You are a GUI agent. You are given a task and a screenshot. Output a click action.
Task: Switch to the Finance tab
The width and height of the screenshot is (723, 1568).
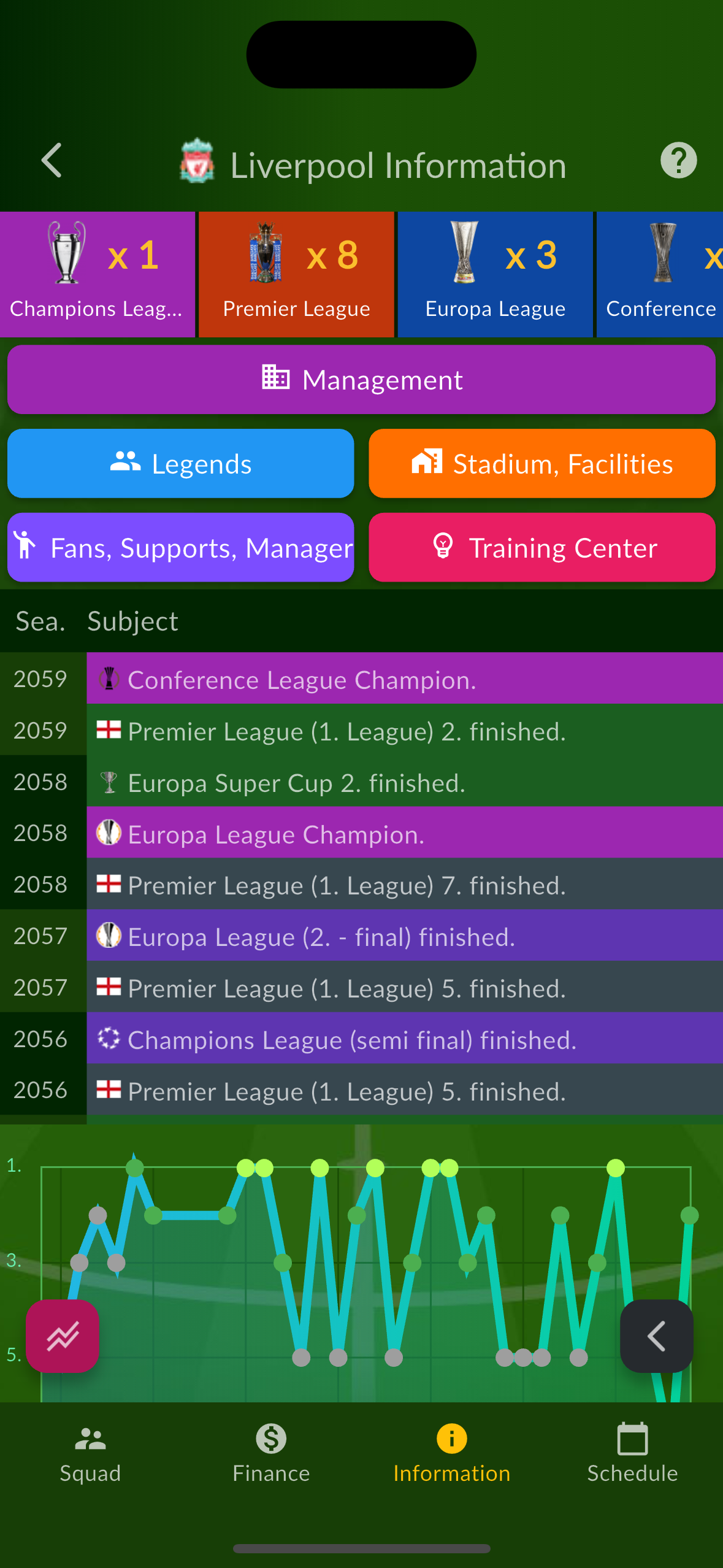[271, 1454]
